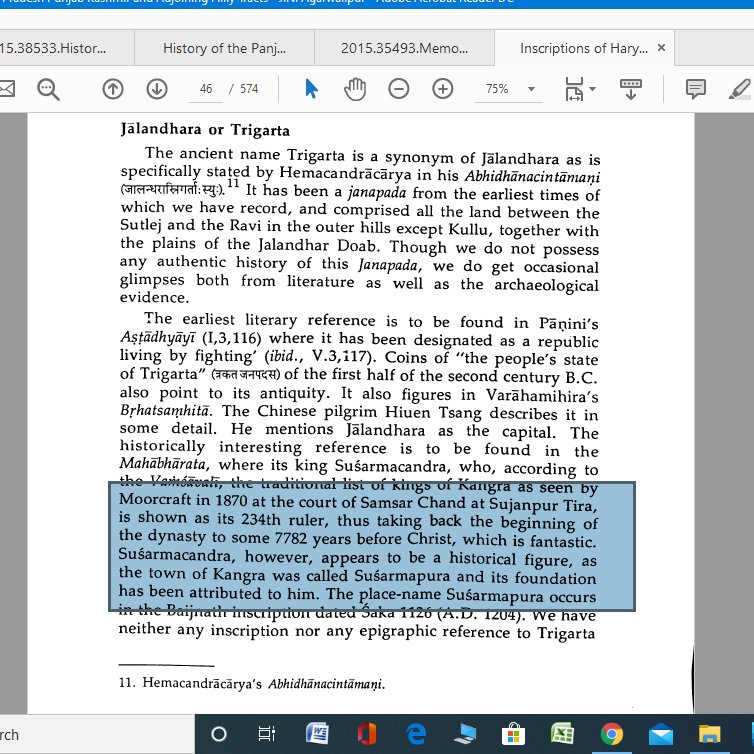Switch to the 15.38533.Histor... tab
Screen dimensions: 754x754
pyautogui.click(x=67, y=48)
